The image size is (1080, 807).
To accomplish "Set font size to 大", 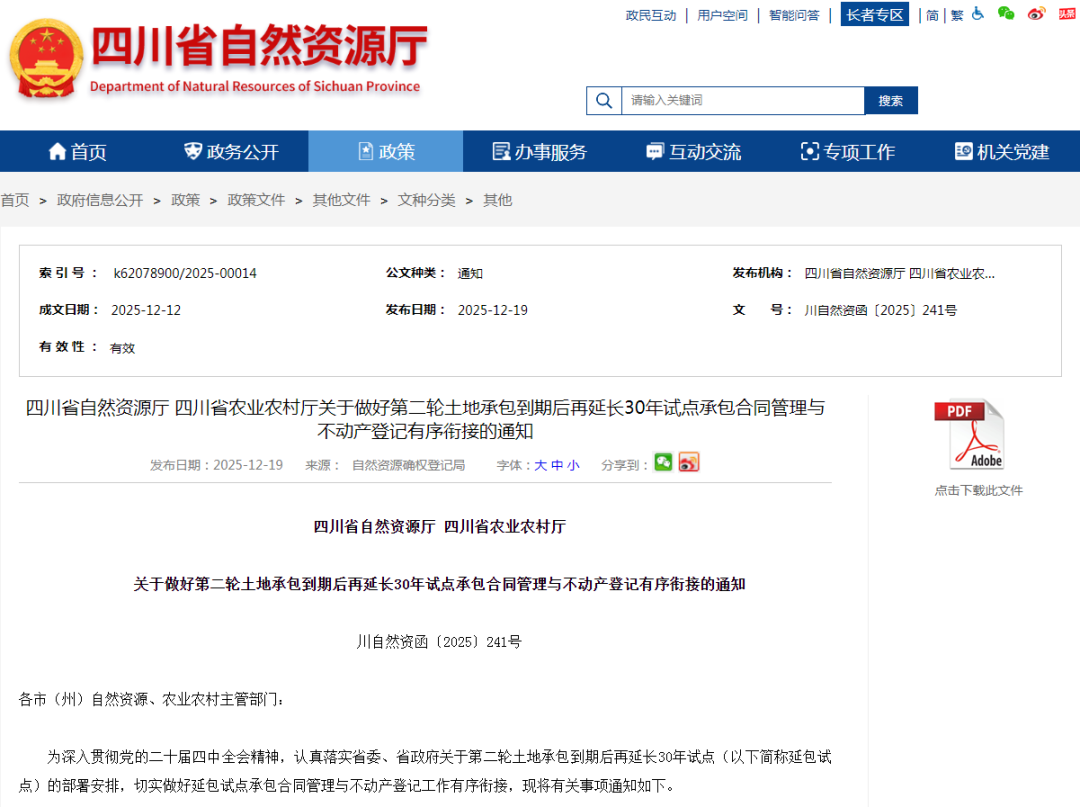I will 541,465.
